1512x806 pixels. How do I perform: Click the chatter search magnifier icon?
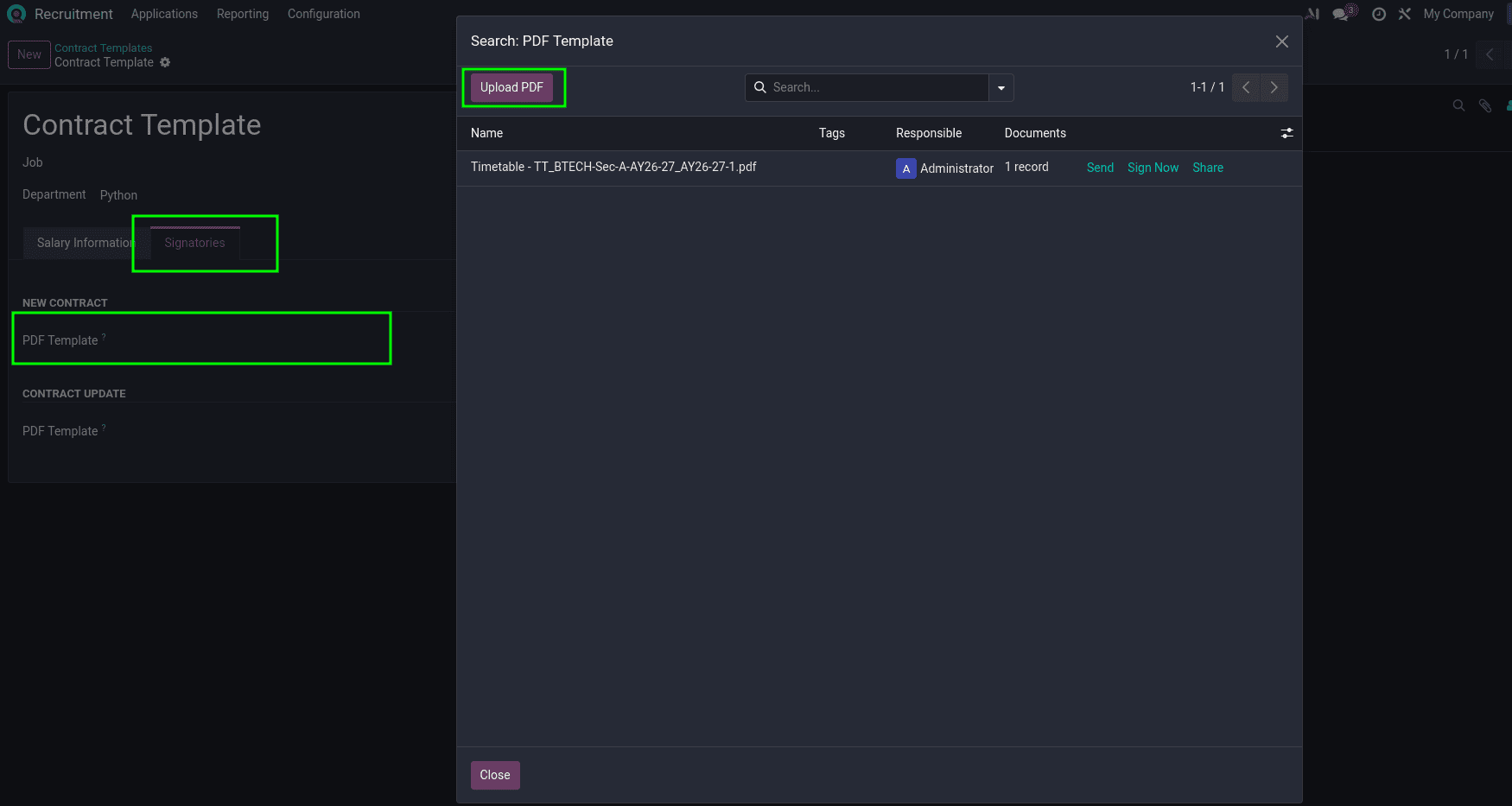click(1458, 105)
